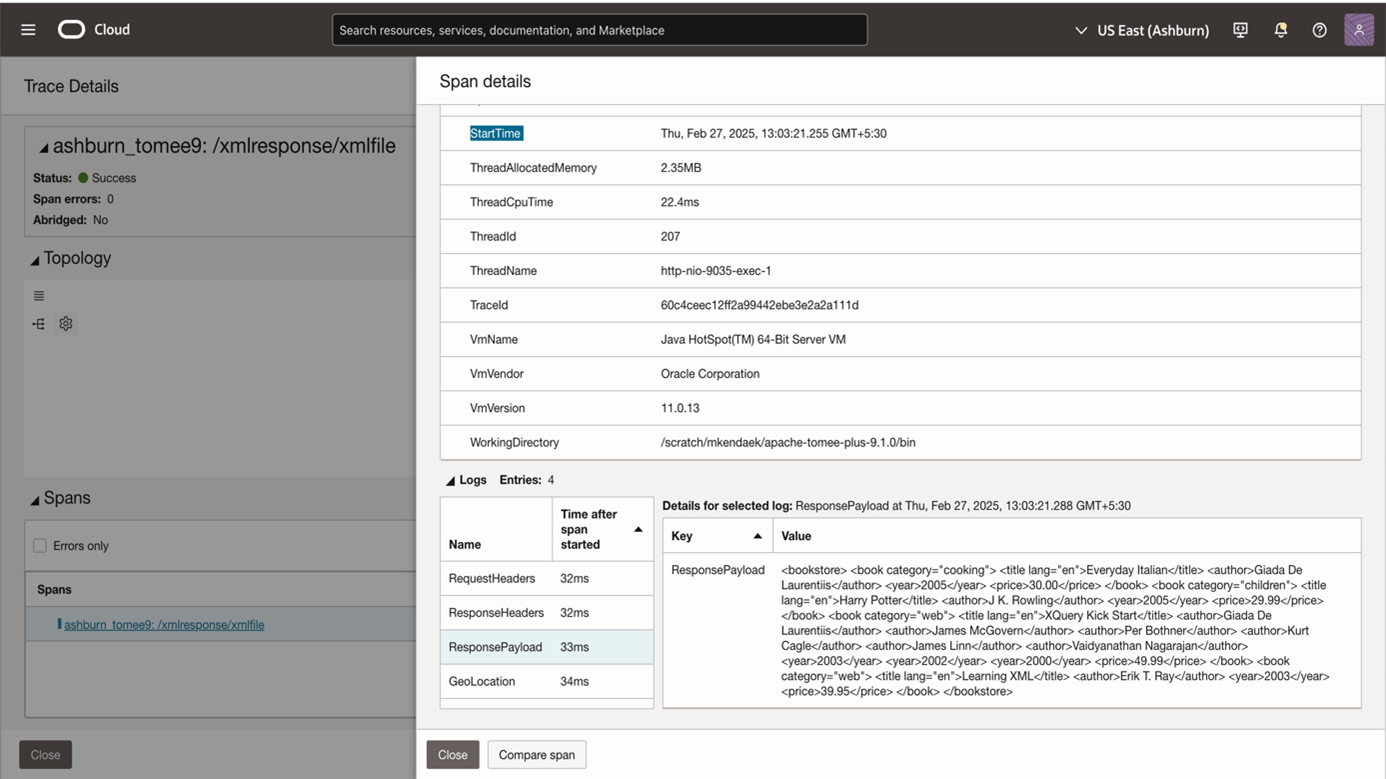Select the RequestHeaders log row

(492, 578)
